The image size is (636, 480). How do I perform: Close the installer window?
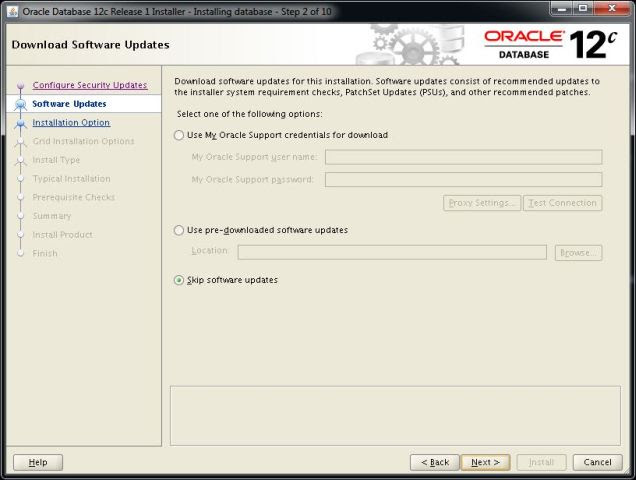tap(612, 9)
